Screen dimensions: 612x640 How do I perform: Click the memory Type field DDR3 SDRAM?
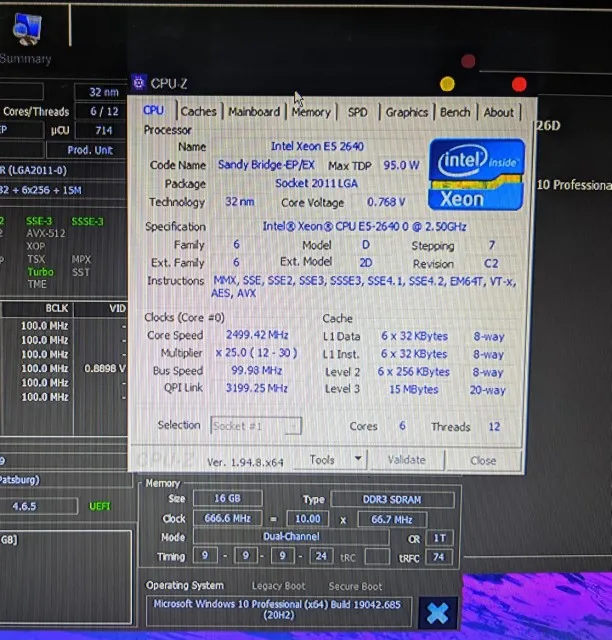[392, 500]
